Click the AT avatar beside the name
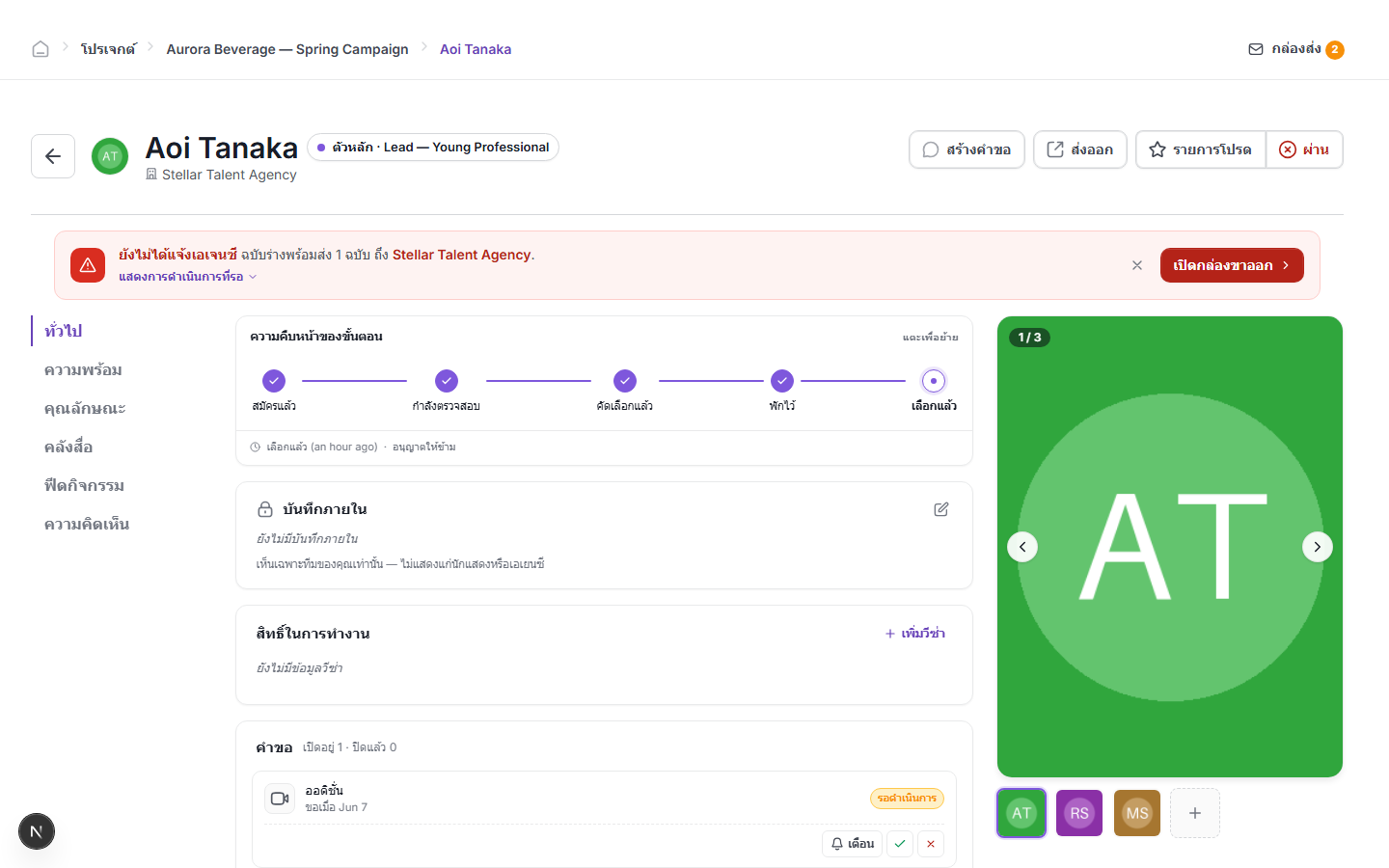This screenshot has width=1389, height=868. pos(110,156)
